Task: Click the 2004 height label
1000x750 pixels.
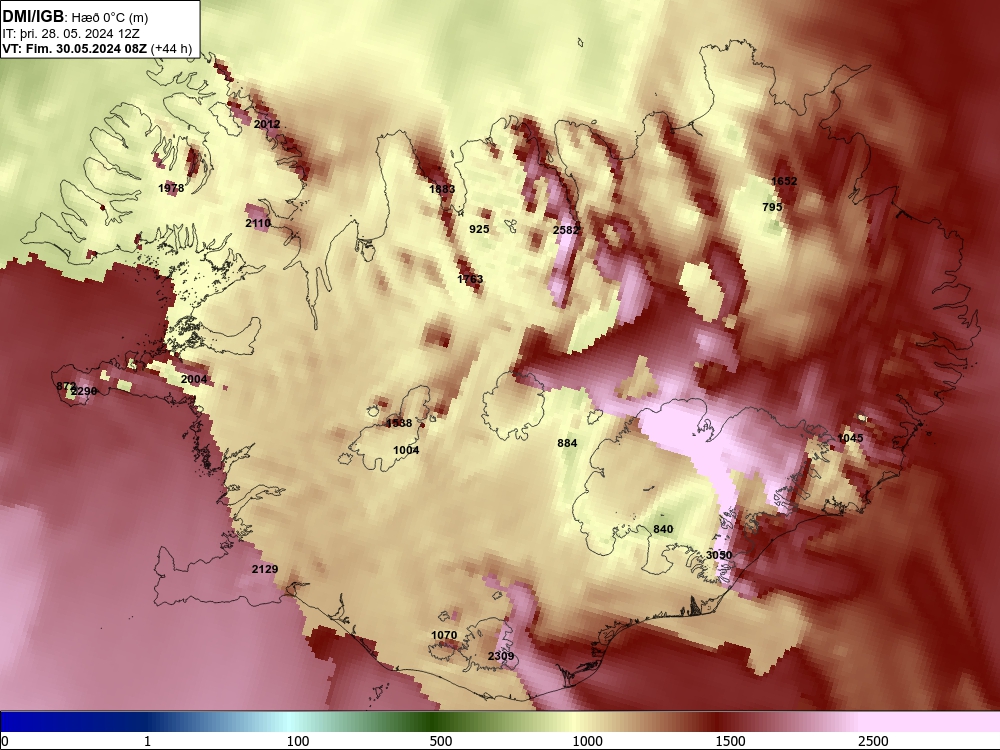Action: 194,379
